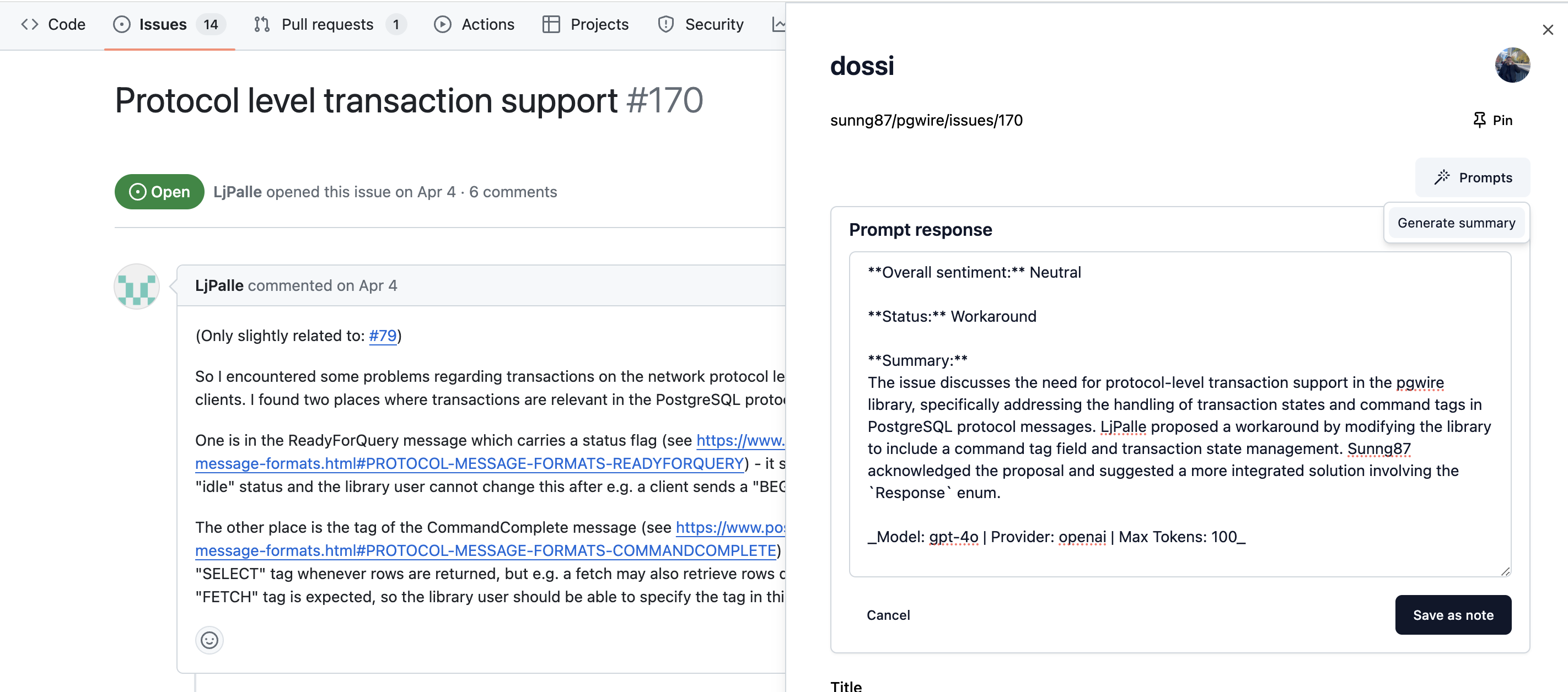Click LjPalle's avatar image
The image size is (1568, 692).
pos(137,287)
